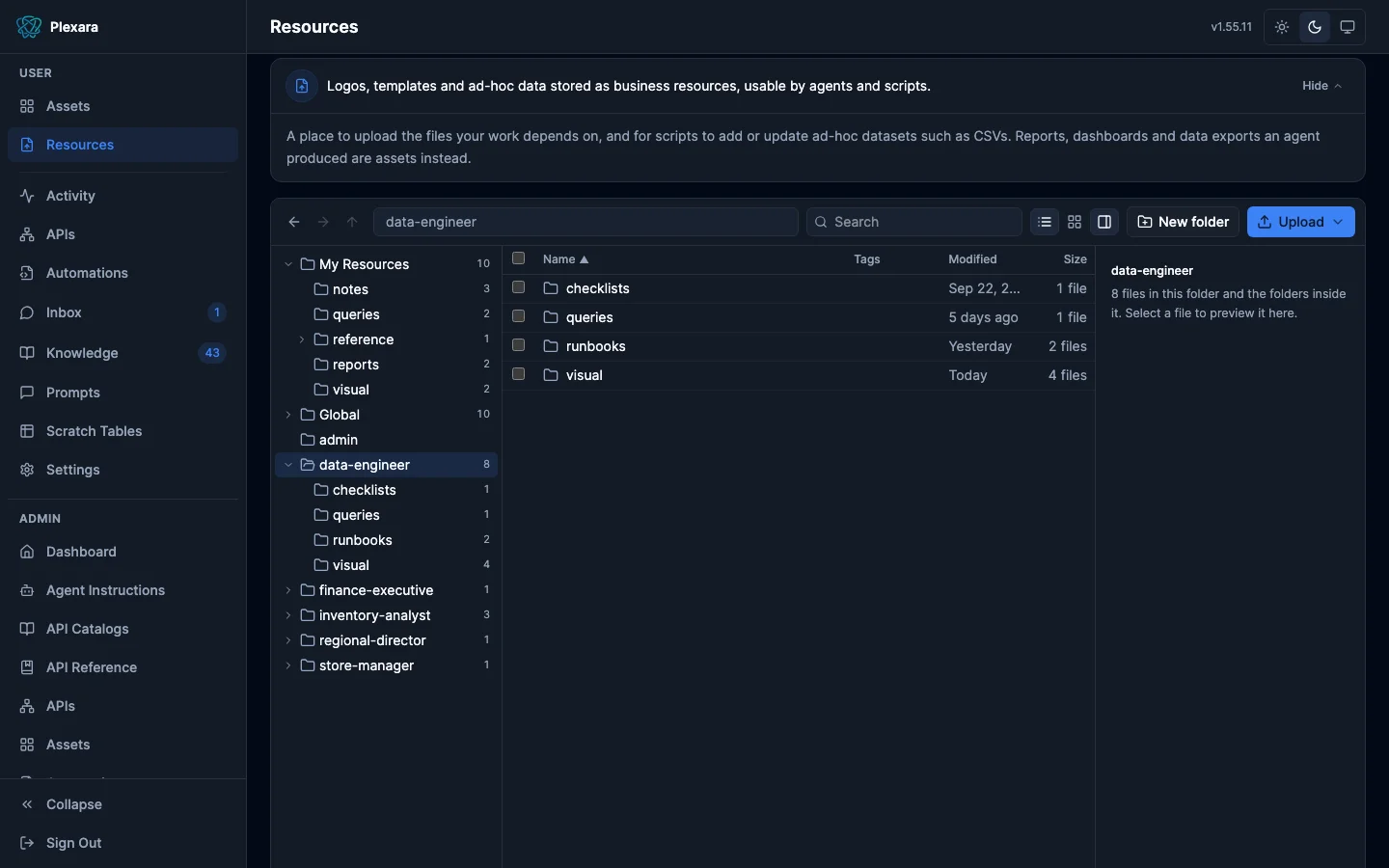
Task: Click the Agent Instructions icon
Action: tap(27, 590)
